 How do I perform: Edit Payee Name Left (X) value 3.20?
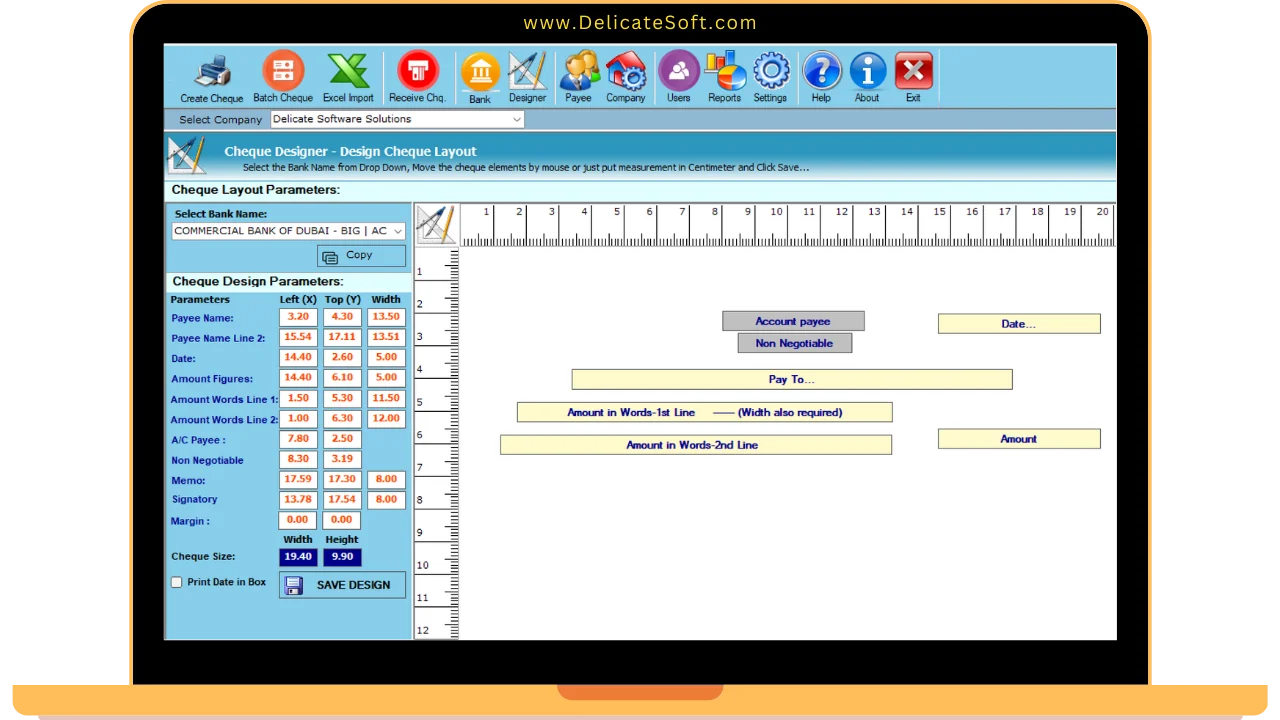298,317
